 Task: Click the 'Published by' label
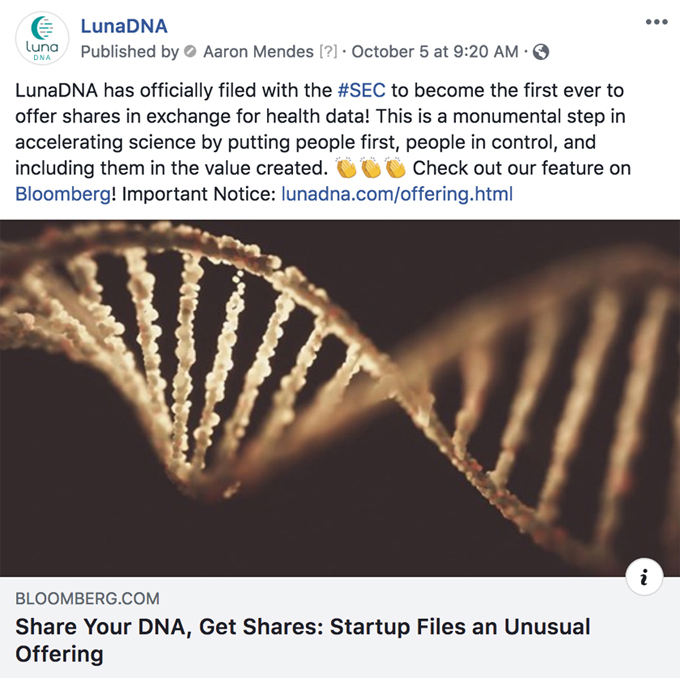coord(129,51)
